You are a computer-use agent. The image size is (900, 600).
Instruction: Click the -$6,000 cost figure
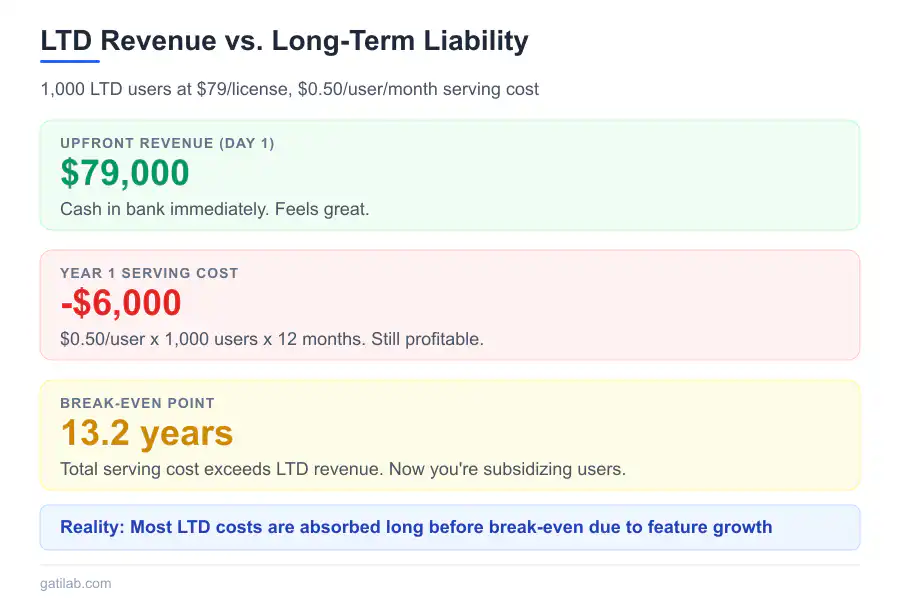[121, 303]
